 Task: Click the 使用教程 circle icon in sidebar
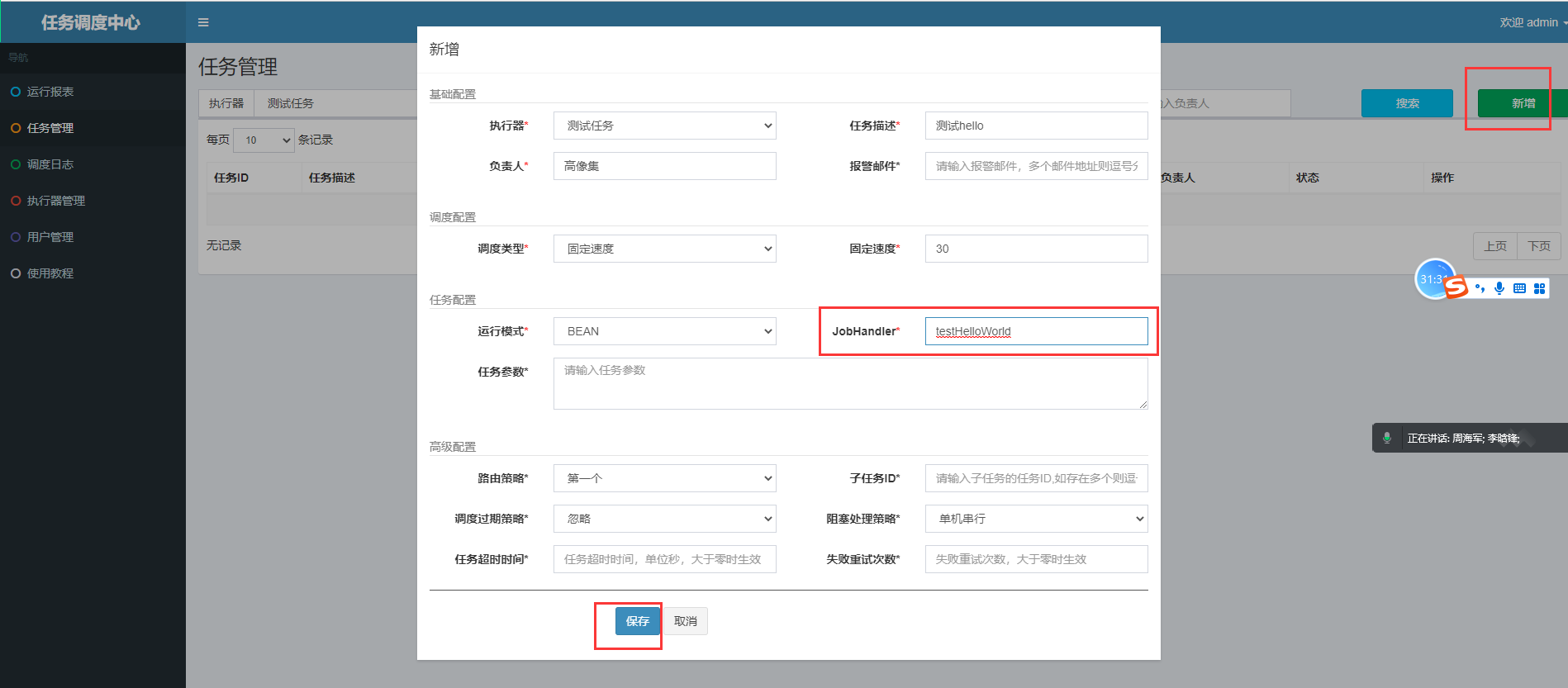point(16,273)
